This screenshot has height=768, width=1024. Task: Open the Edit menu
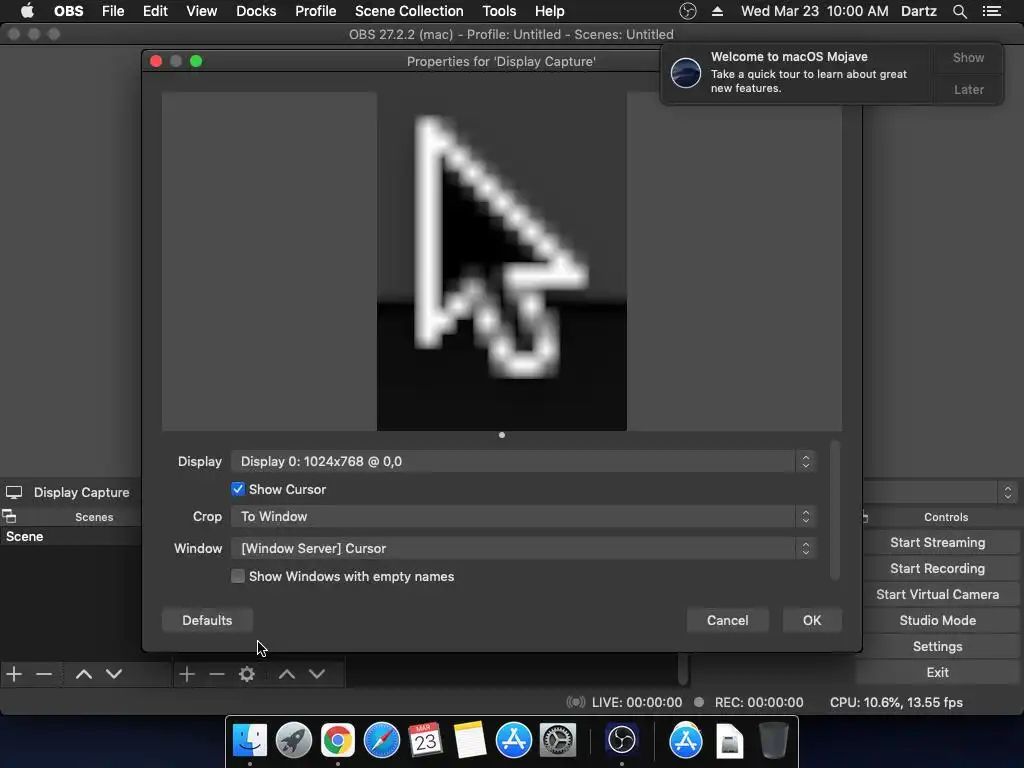(155, 11)
